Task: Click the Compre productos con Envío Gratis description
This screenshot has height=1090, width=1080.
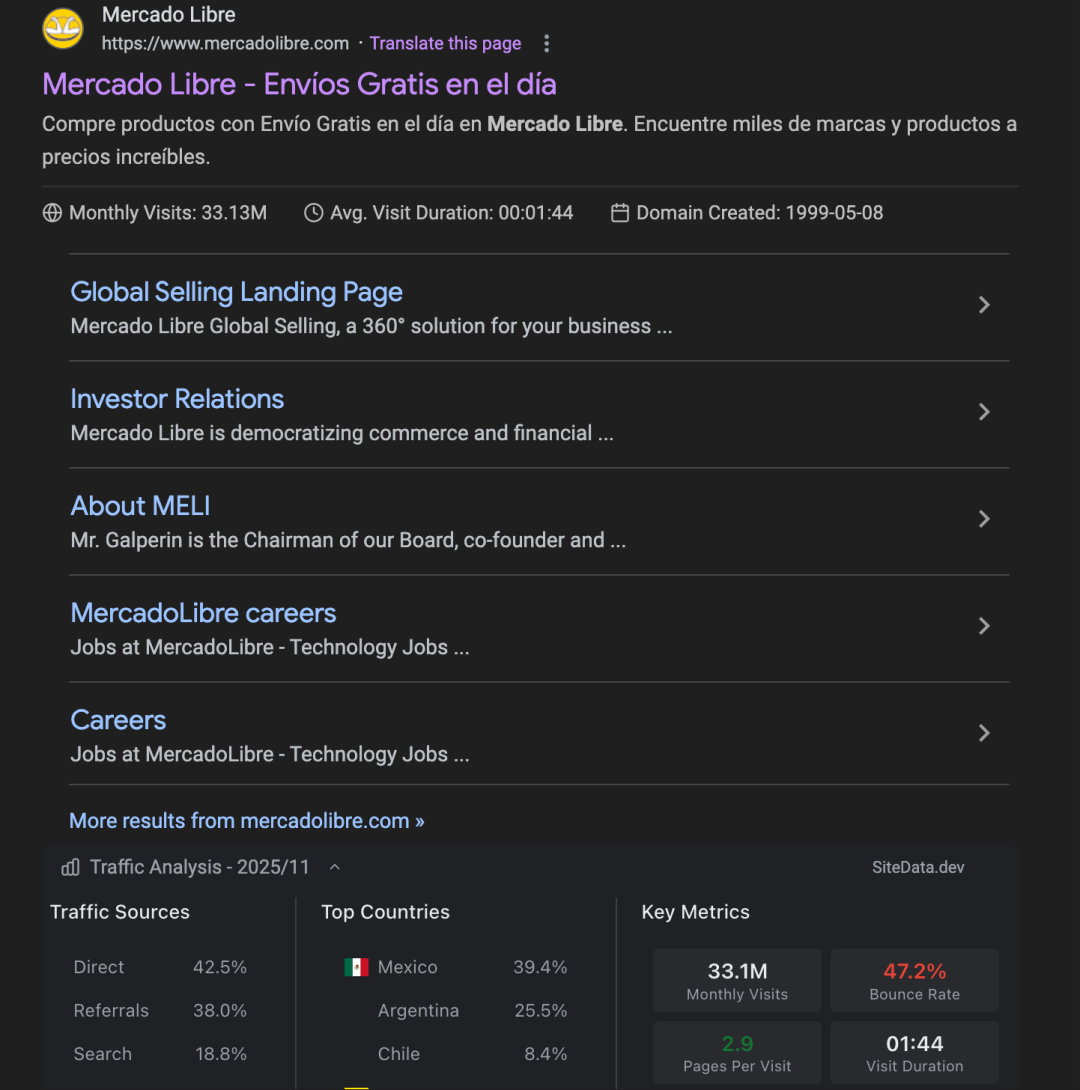Action: [530, 140]
